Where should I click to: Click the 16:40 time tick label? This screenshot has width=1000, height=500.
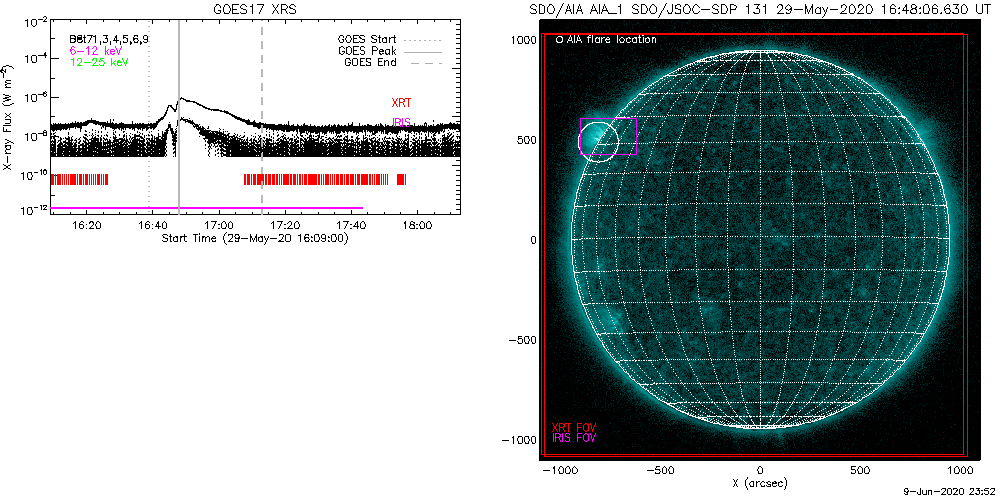tap(152, 226)
